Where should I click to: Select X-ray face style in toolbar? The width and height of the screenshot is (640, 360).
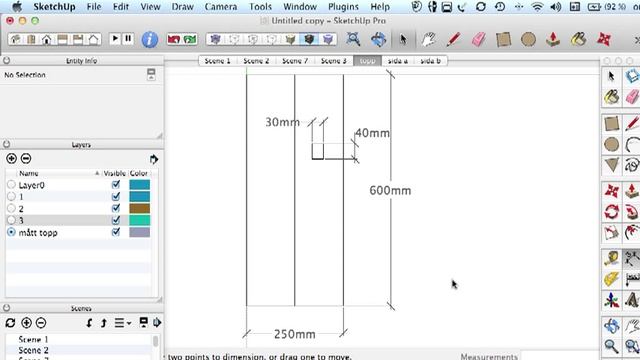(x=215, y=39)
